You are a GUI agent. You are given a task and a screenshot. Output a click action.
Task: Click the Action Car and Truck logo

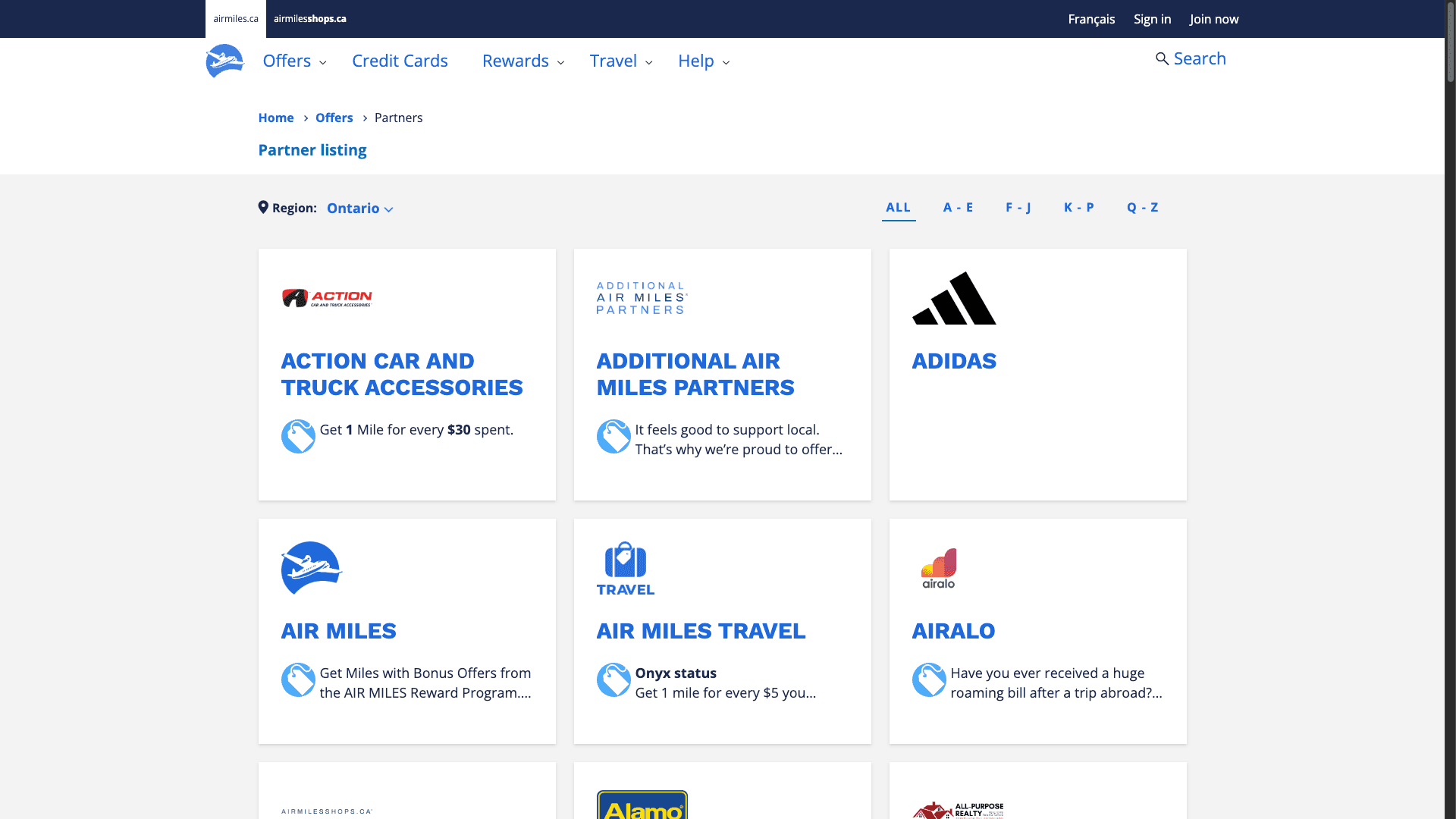(x=327, y=298)
